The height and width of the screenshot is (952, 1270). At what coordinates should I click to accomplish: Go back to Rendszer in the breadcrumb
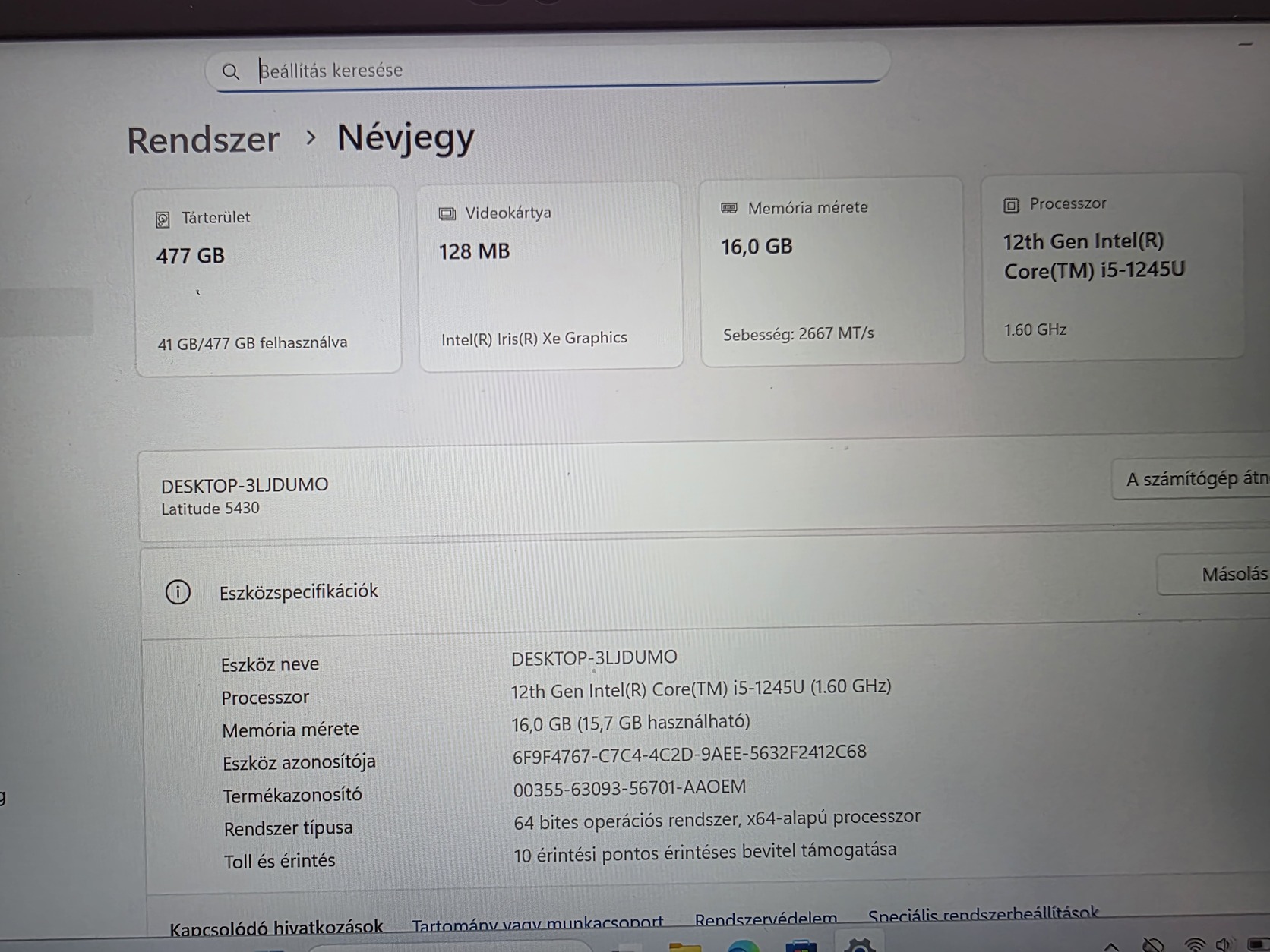pyautogui.click(x=203, y=140)
